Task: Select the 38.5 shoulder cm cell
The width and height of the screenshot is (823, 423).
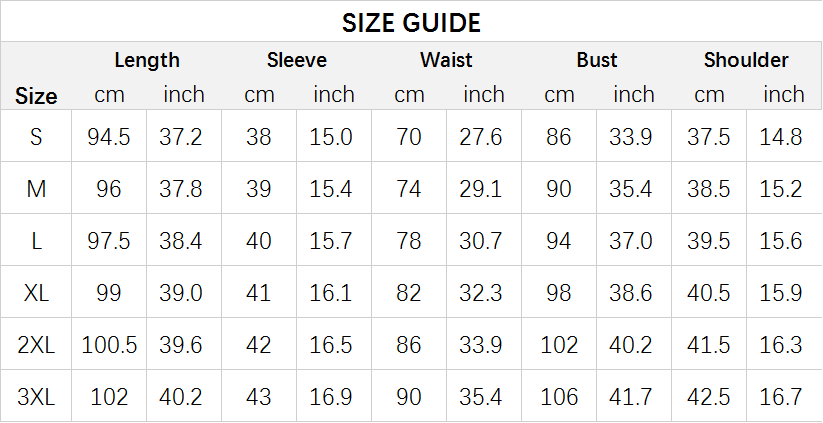Action: (709, 188)
